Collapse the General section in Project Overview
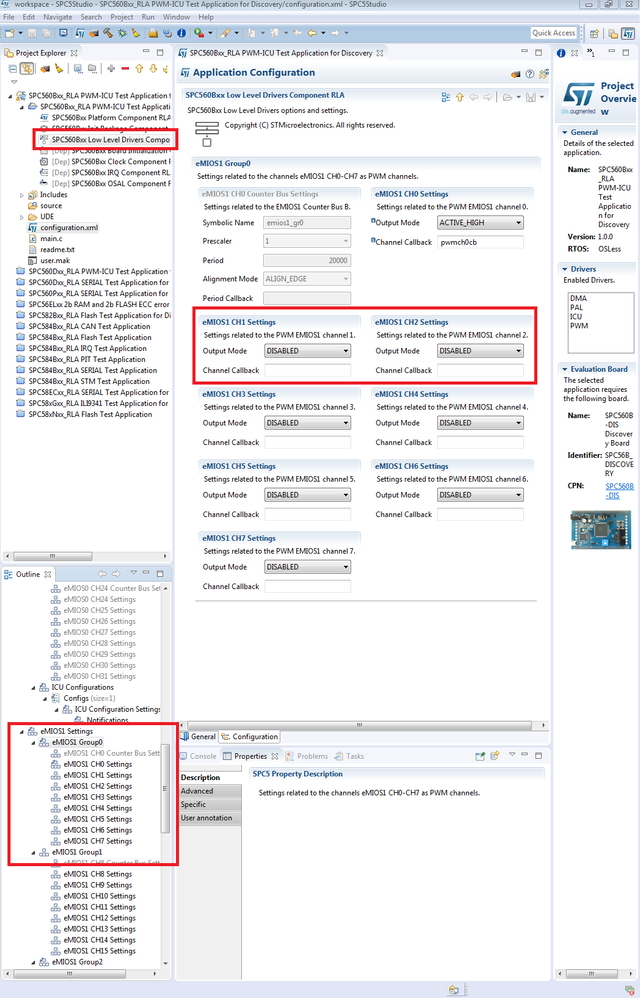The height and width of the screenshot is (998, 640). (564, 132)
